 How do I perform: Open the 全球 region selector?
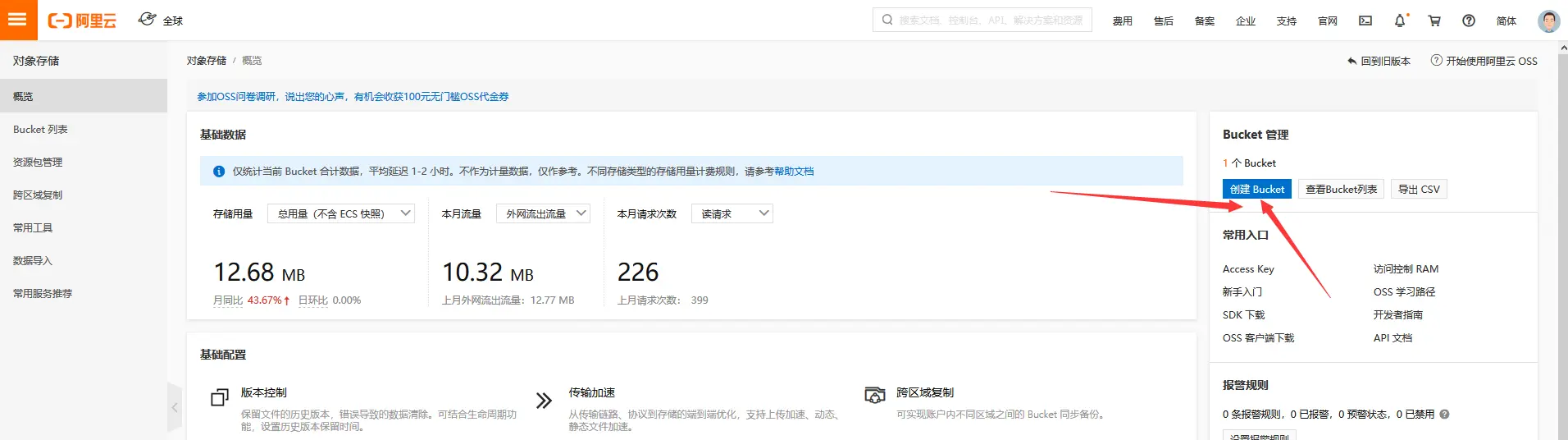click(x=161, y=20)
